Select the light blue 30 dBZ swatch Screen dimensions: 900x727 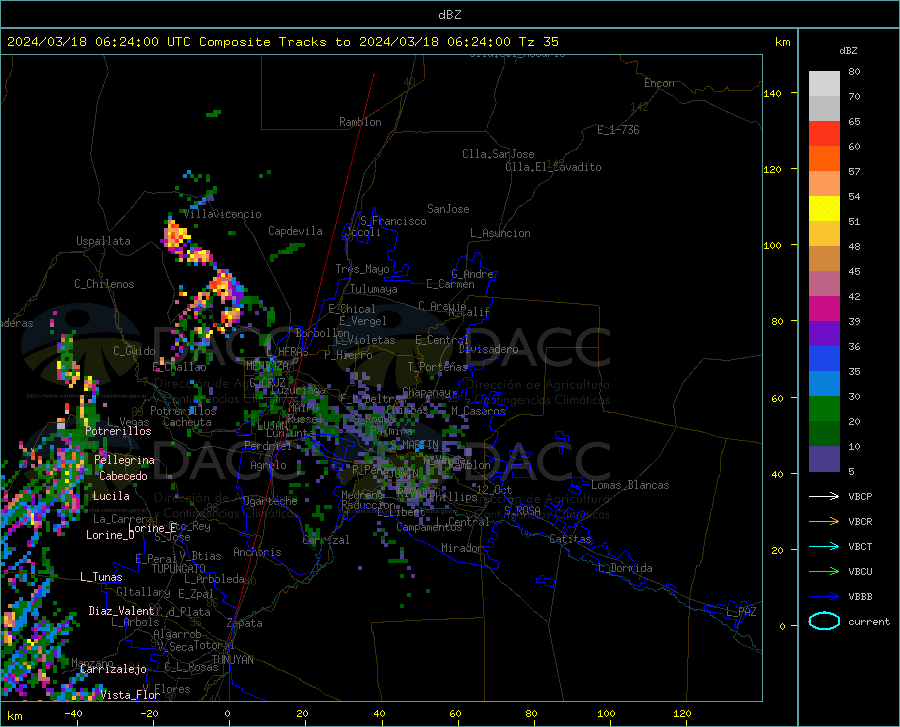[x=824, y=384]
